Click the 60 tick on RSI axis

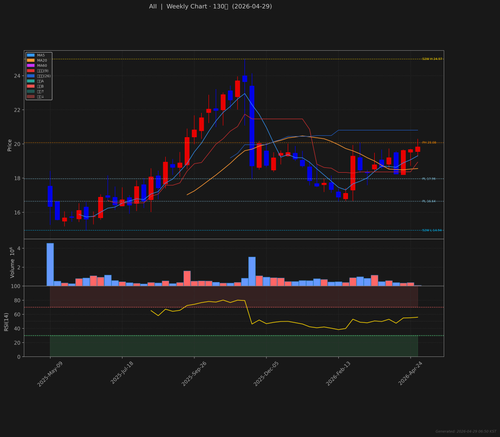17,315
